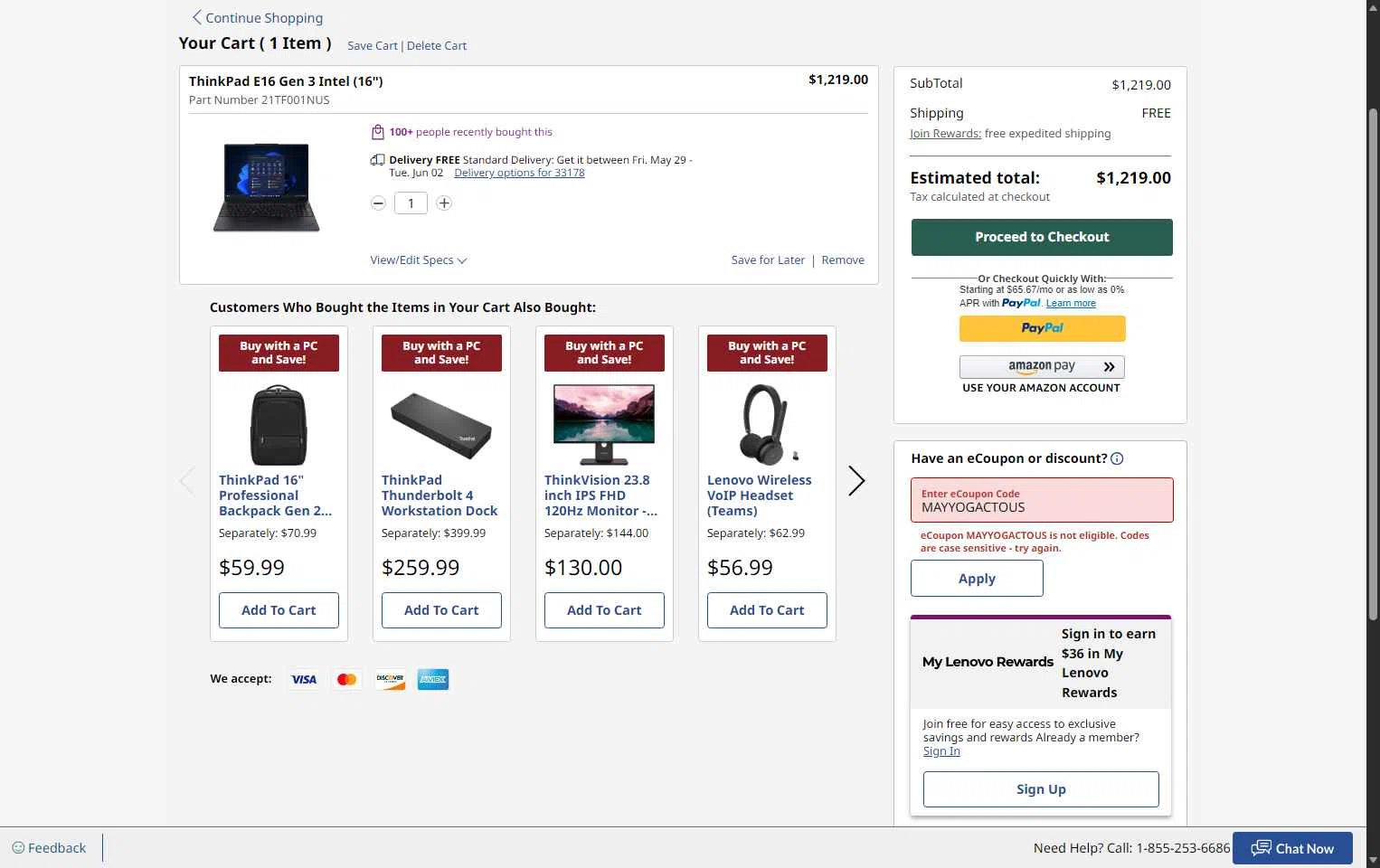Open Feedback smiley link
Image resolution: width=1380 pixels, height=868 pixels.
[49, 848]
